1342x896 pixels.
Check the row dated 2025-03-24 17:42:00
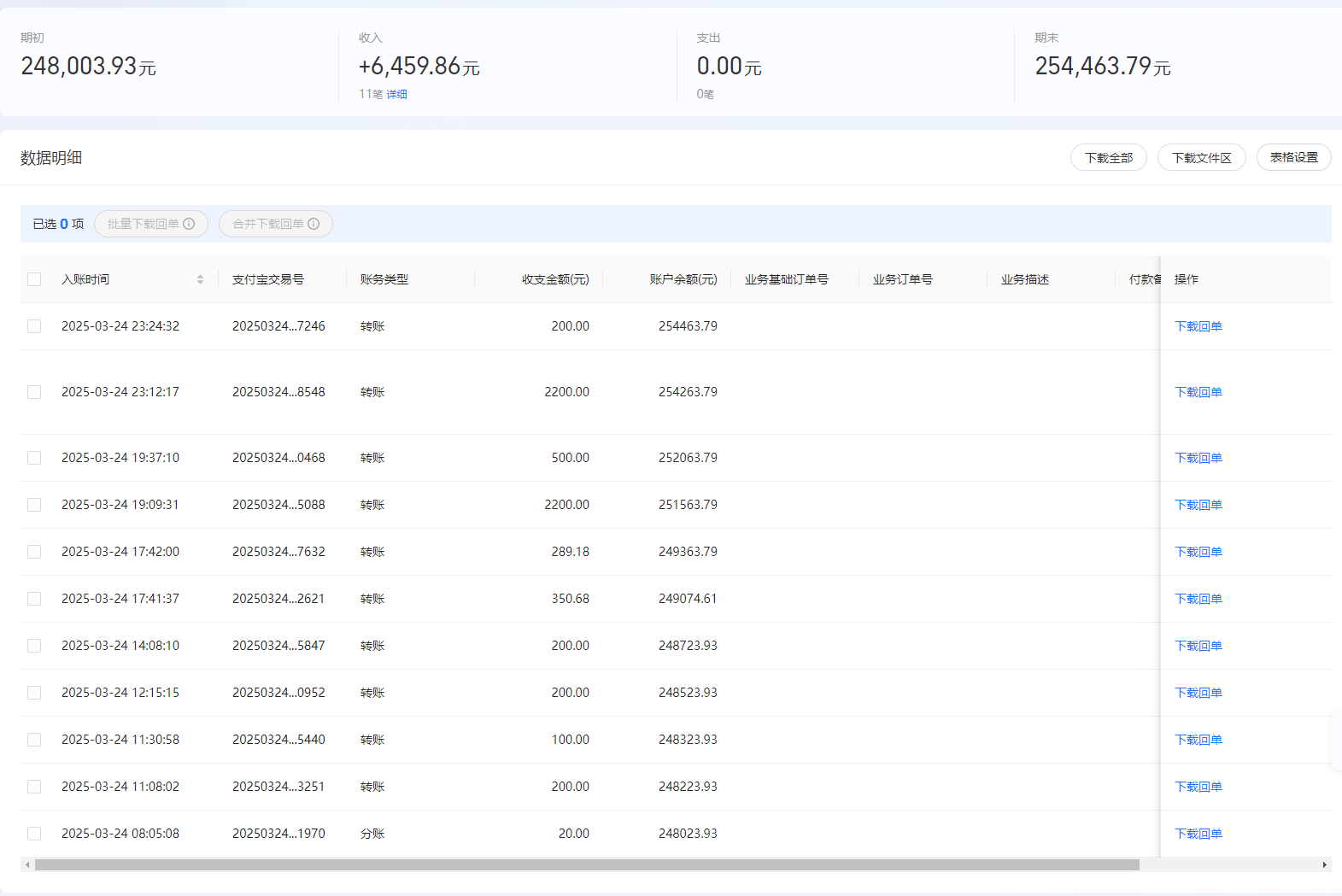coord(34,552)
